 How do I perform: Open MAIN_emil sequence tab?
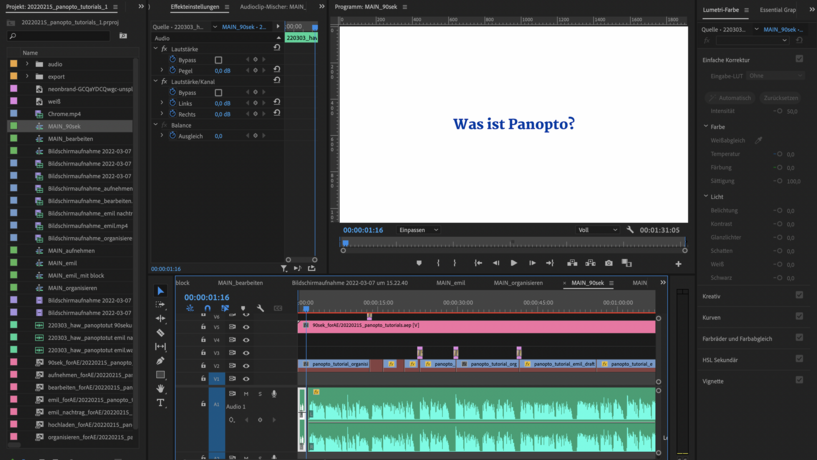(451, 283)
